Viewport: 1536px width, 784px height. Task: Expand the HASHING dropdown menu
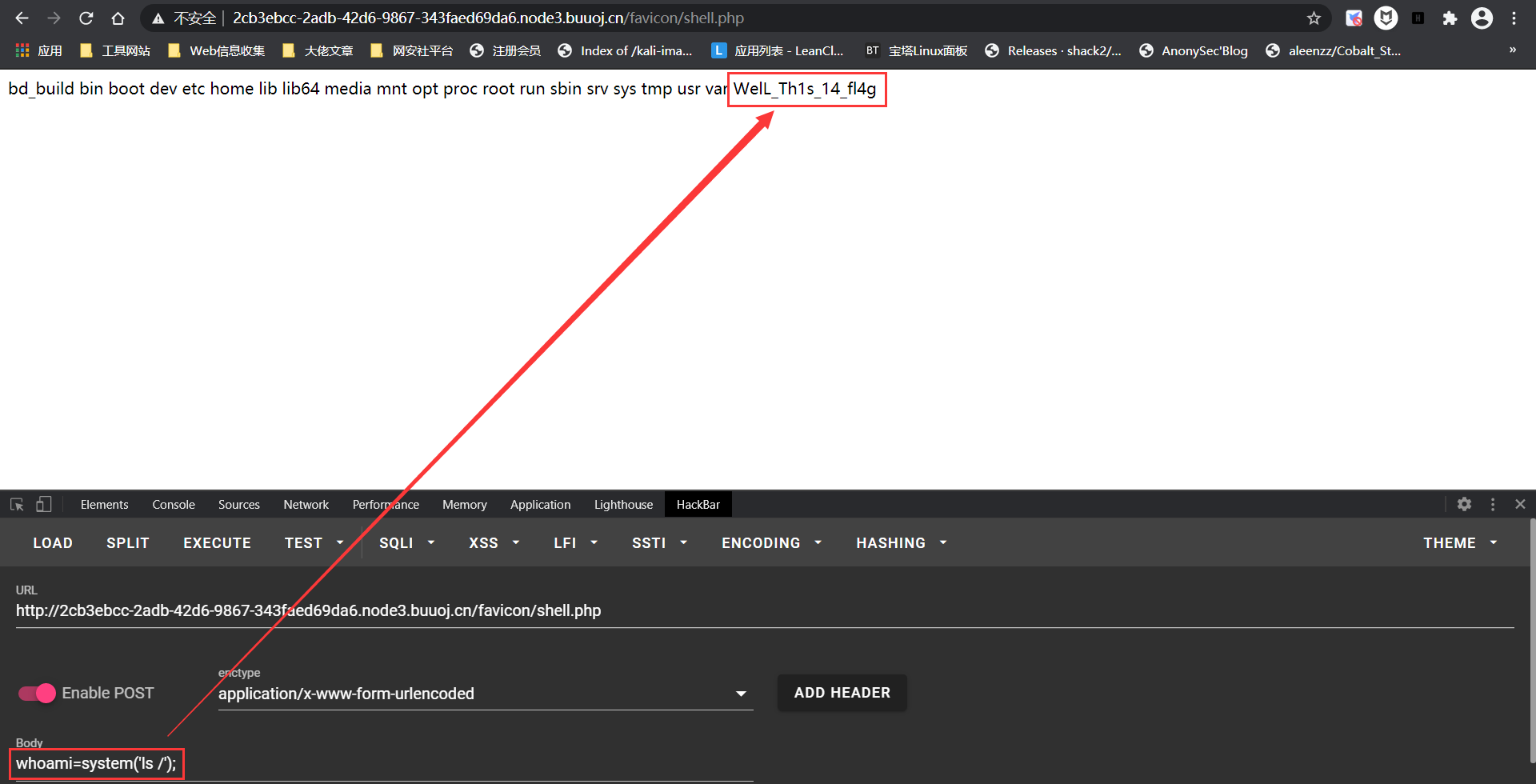pyautogui.click(x=902, y=542)
